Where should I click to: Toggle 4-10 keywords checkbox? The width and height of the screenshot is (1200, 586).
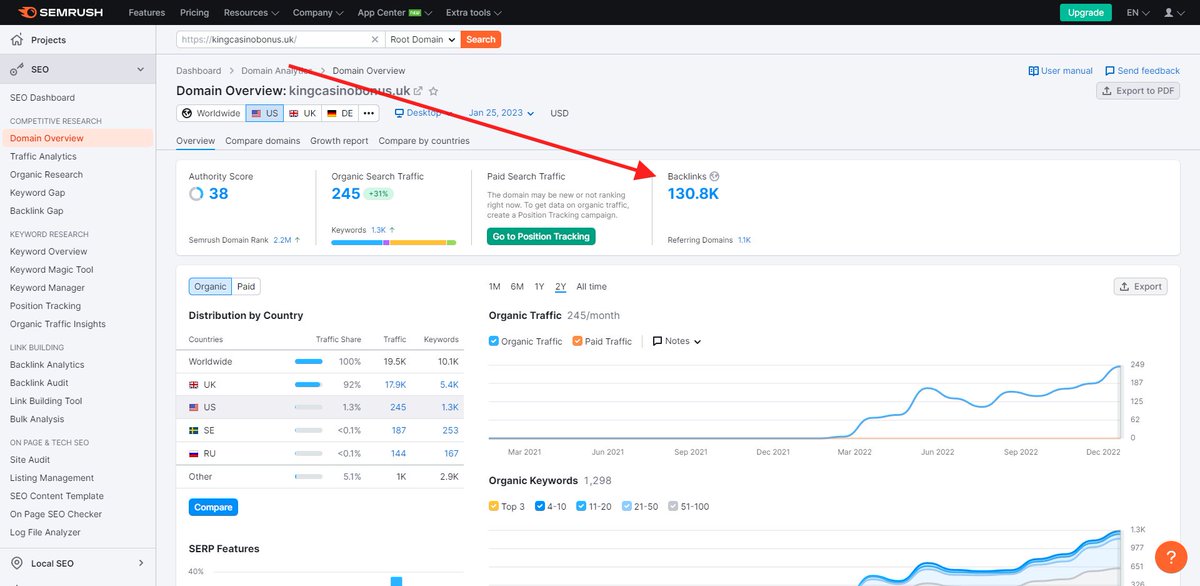tap(540, 506)
